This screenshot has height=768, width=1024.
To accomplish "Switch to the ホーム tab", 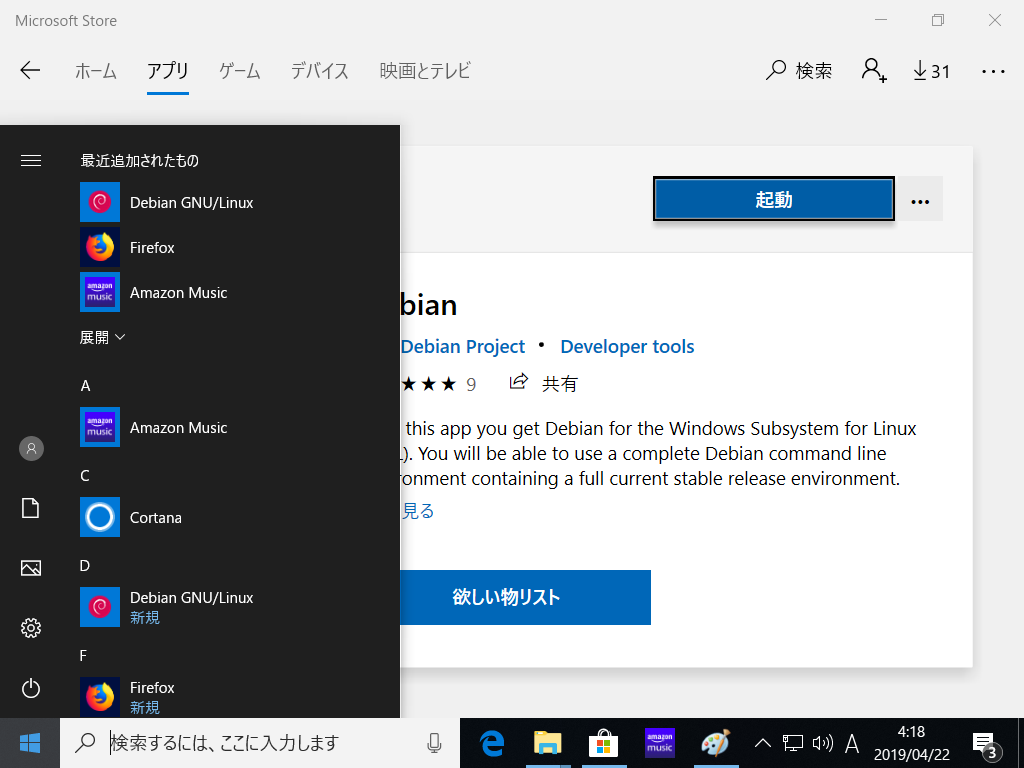I will [x=96, y=71].
